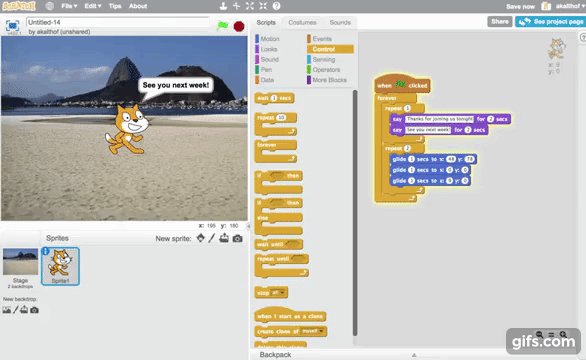Open the akalthof account dropdown
This screenshot has width=586, height=360.
click(571, 6)
